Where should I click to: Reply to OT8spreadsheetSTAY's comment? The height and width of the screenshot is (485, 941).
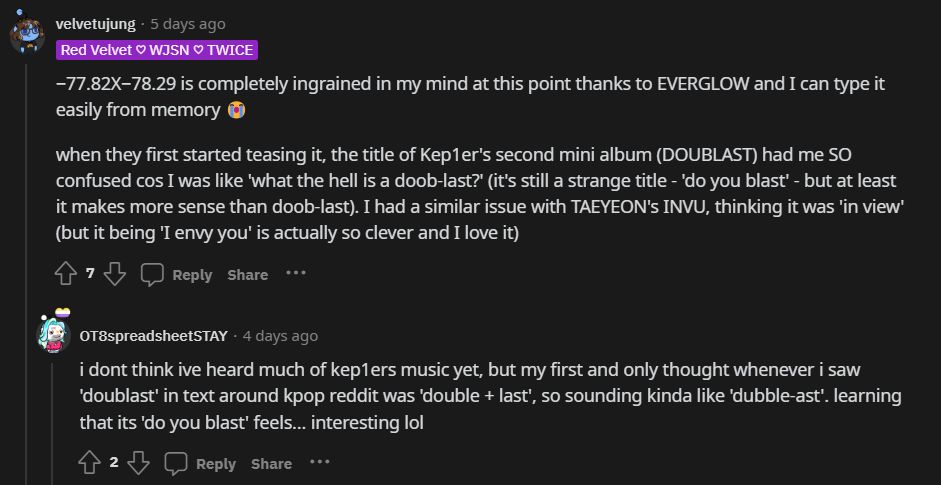click(201, 463)
